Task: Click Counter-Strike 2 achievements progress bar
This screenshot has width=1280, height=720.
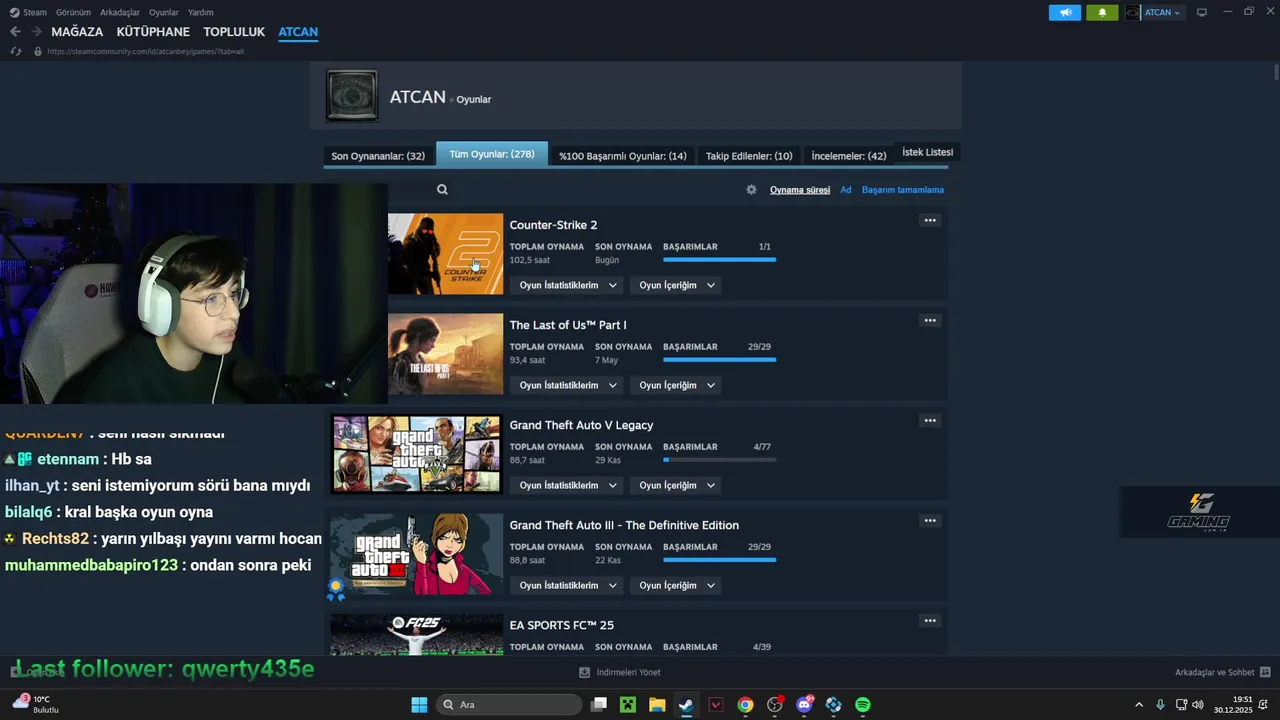Action: [719, 260]
